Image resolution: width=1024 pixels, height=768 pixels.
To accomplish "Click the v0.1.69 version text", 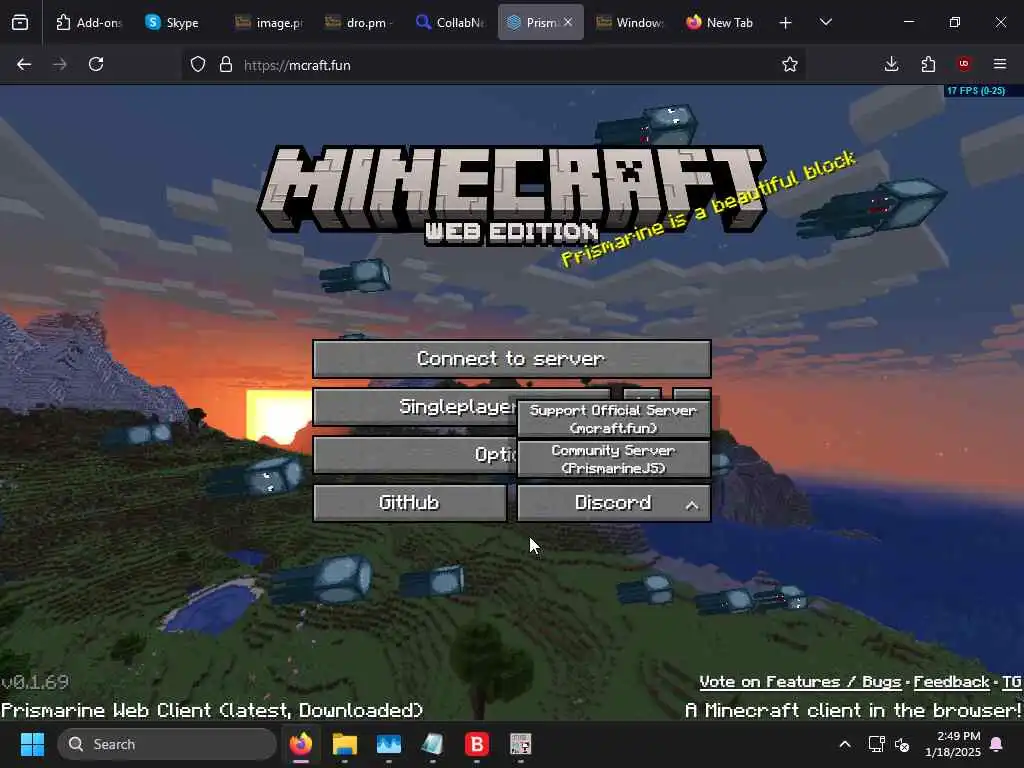I will pos(35,682).
